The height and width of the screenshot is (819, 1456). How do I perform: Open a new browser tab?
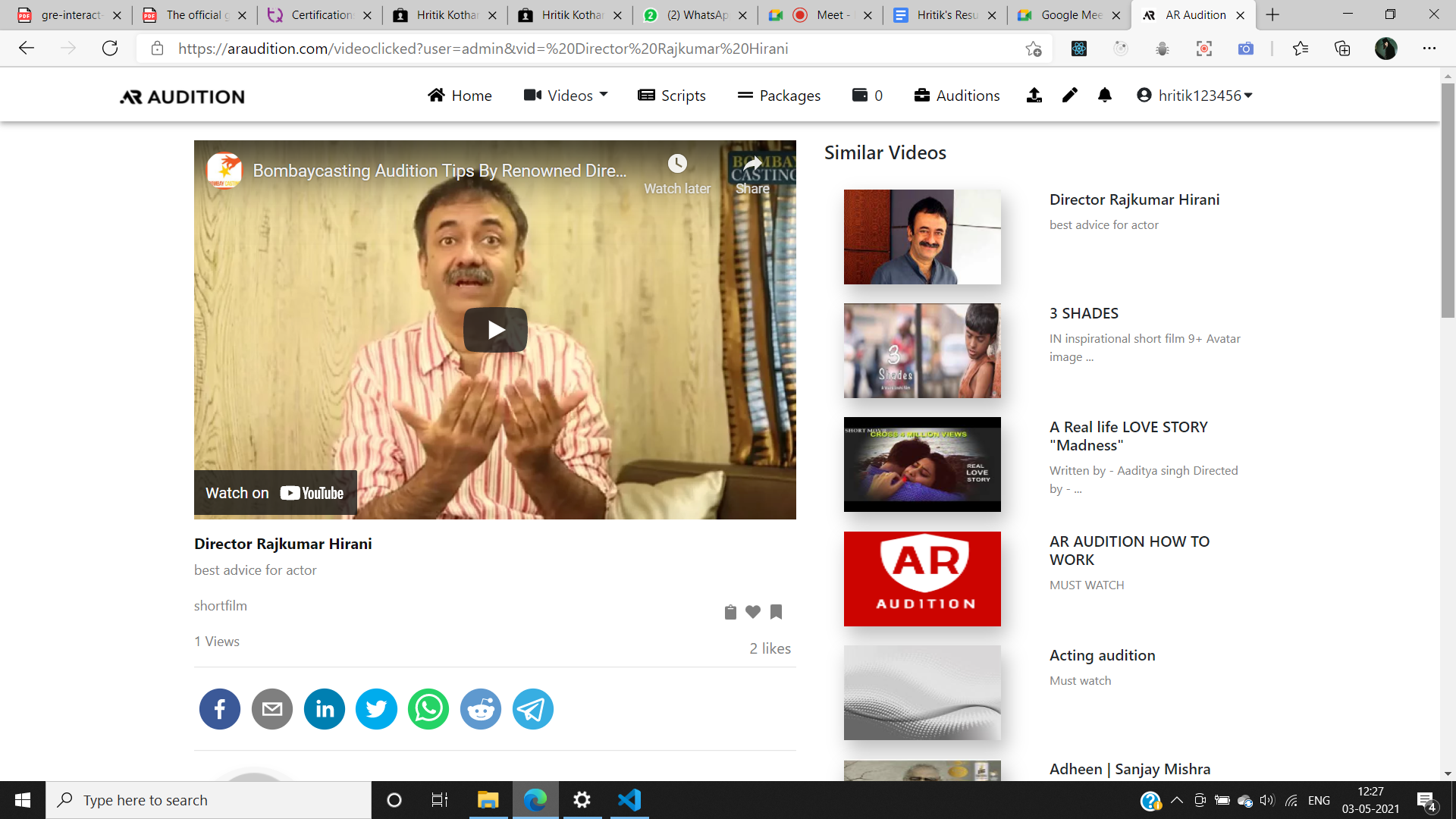click(x=1272, y=15)
